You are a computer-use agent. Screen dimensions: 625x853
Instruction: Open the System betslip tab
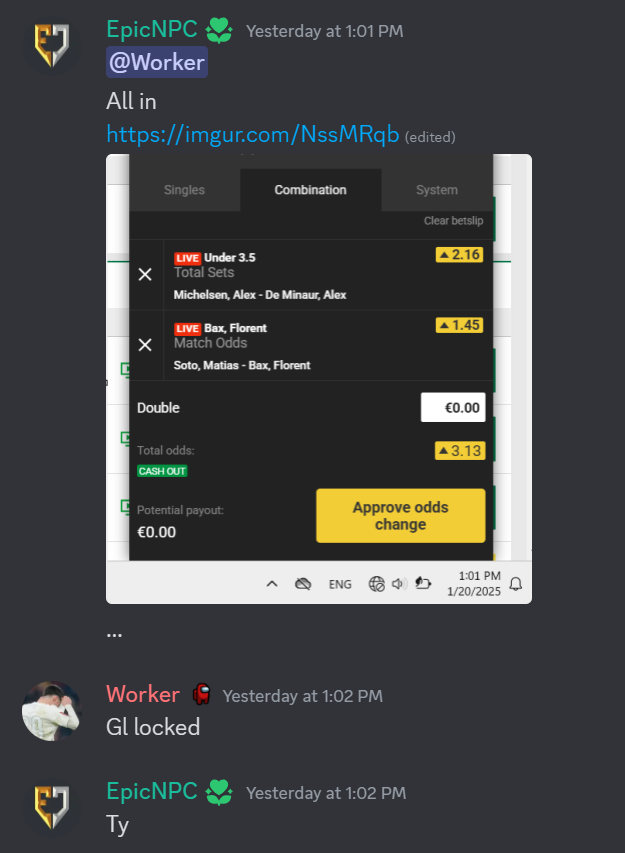pyautogui.click(x=437, y=190)
